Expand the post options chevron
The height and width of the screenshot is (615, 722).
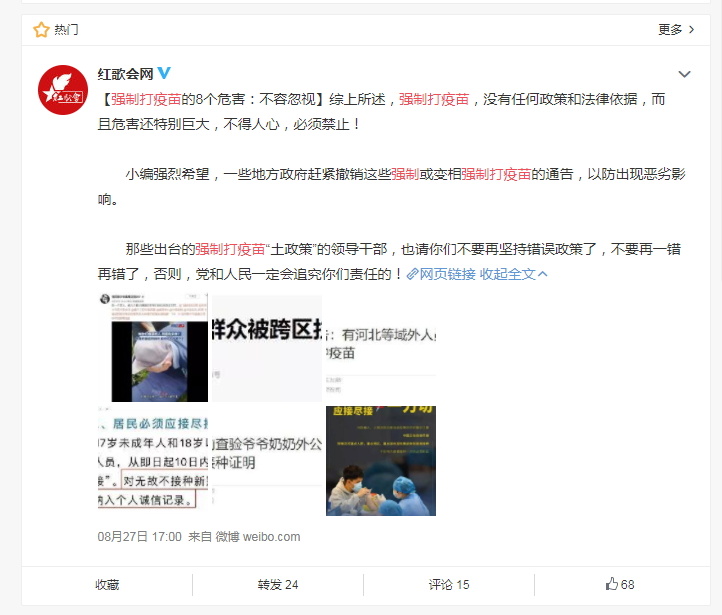tap(684, 74)
